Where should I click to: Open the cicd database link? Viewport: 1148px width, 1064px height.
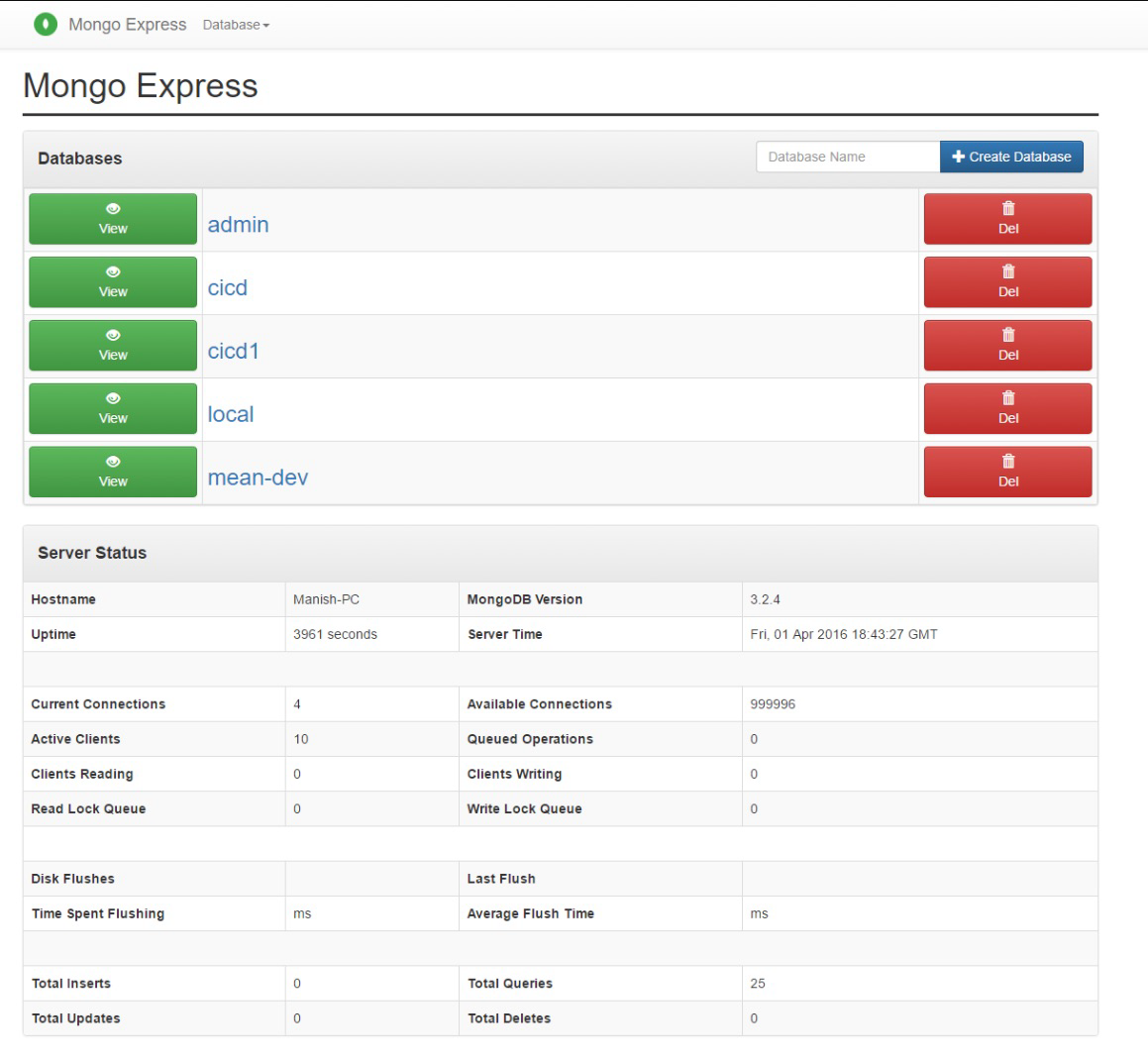pyautogui.click(x=227, y=287)
